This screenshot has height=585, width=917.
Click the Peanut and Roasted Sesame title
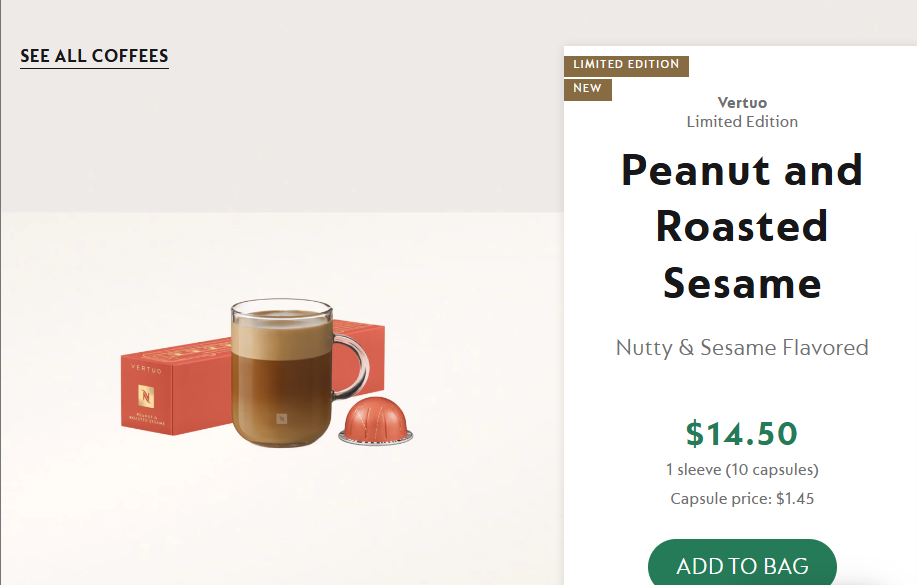coord(742,227)
